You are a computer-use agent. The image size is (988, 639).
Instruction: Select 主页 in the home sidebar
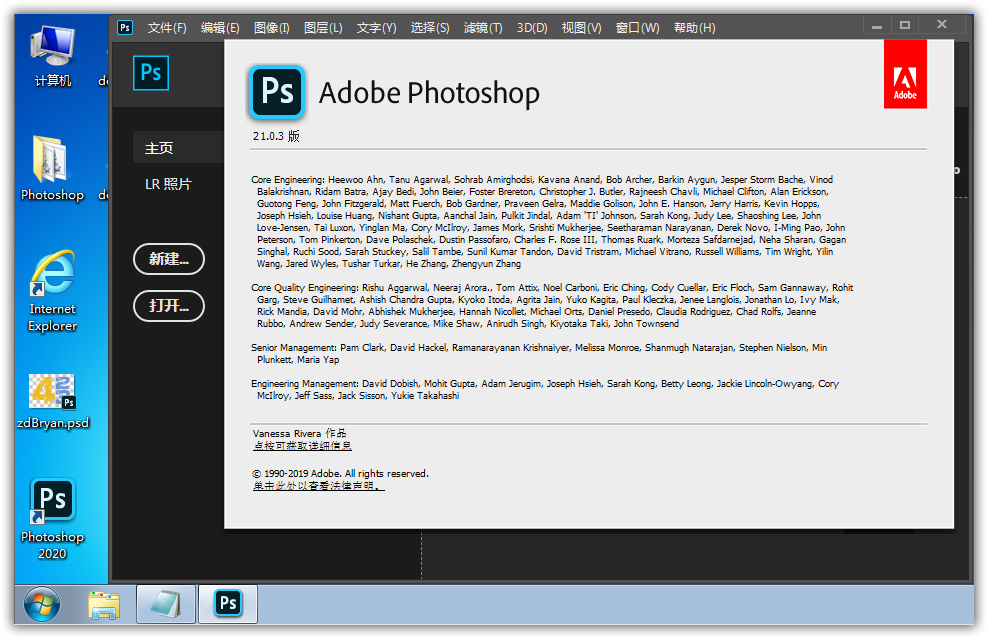coord(178,147)
